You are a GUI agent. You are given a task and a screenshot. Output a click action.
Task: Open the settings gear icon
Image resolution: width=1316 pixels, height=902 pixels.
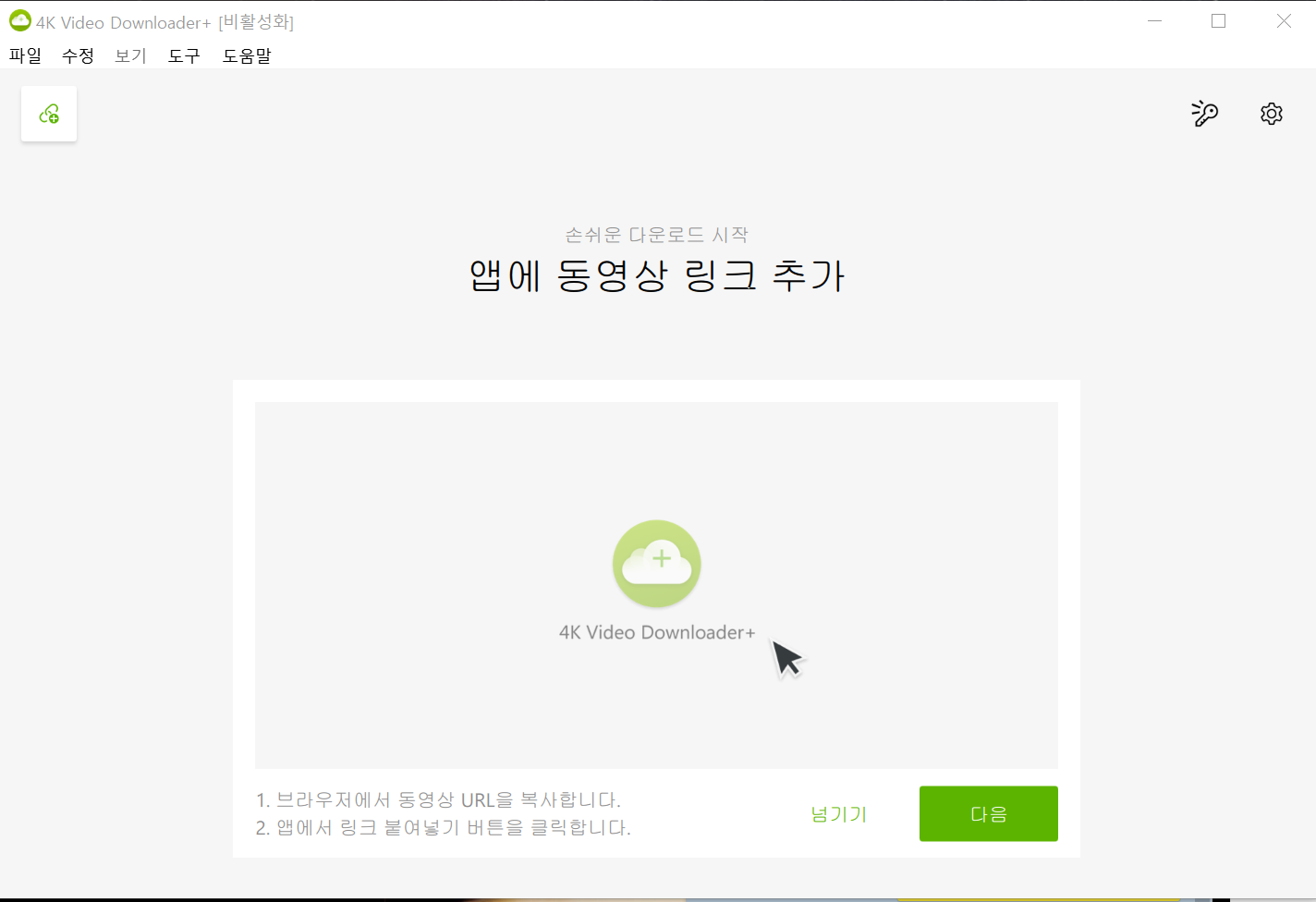click(1272, 114)
